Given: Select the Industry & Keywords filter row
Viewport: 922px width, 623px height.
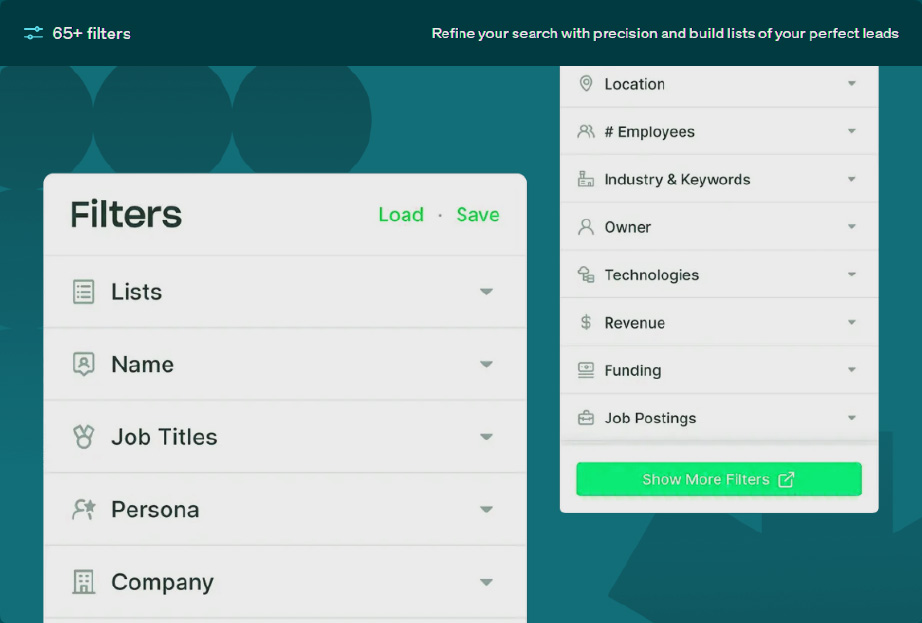Looking at the screenshot, I should pyautogui.click(x=677, y=180).
